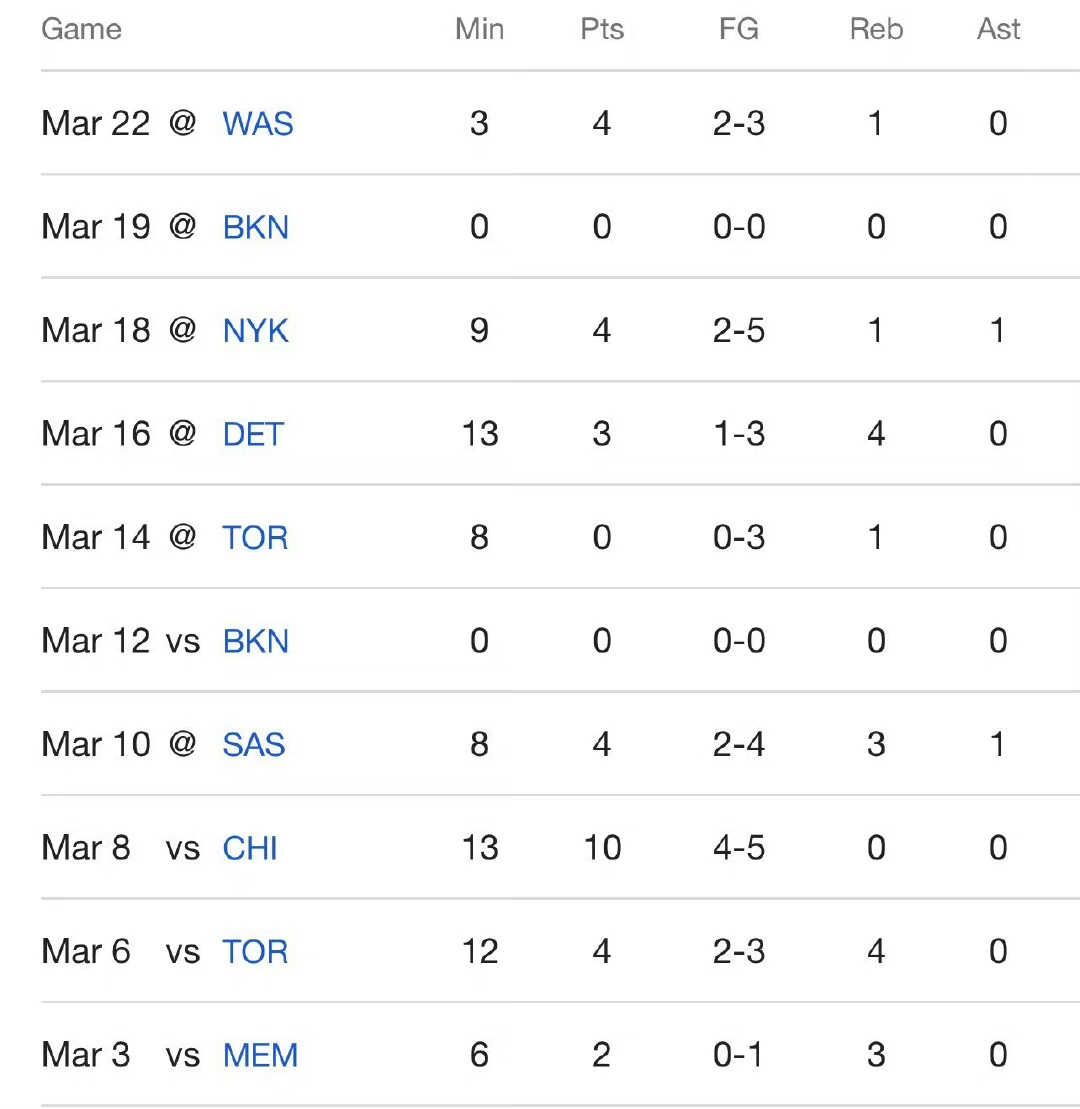
Task: Open TOR link for Mar 6 game
Action: click(x=255, y=951)
